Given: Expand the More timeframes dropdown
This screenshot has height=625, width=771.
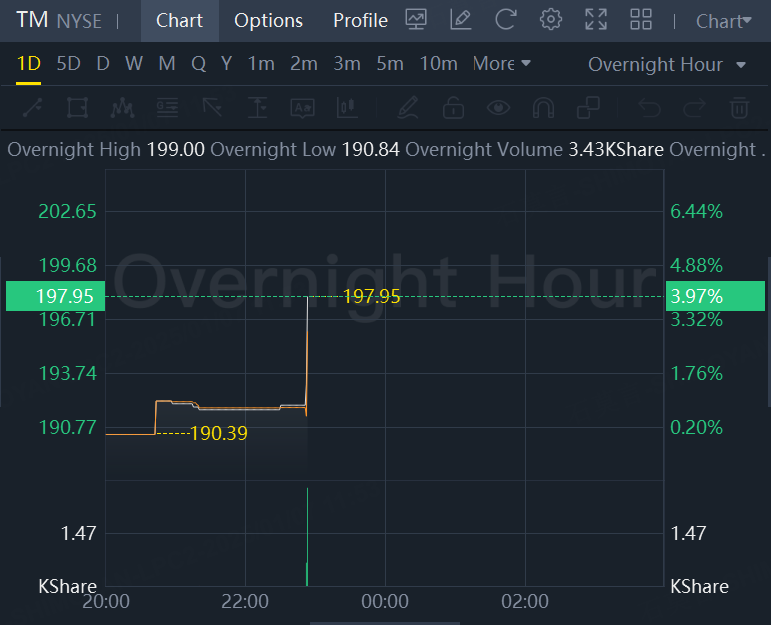Looking at the screenshot, I should coord(502,63).
